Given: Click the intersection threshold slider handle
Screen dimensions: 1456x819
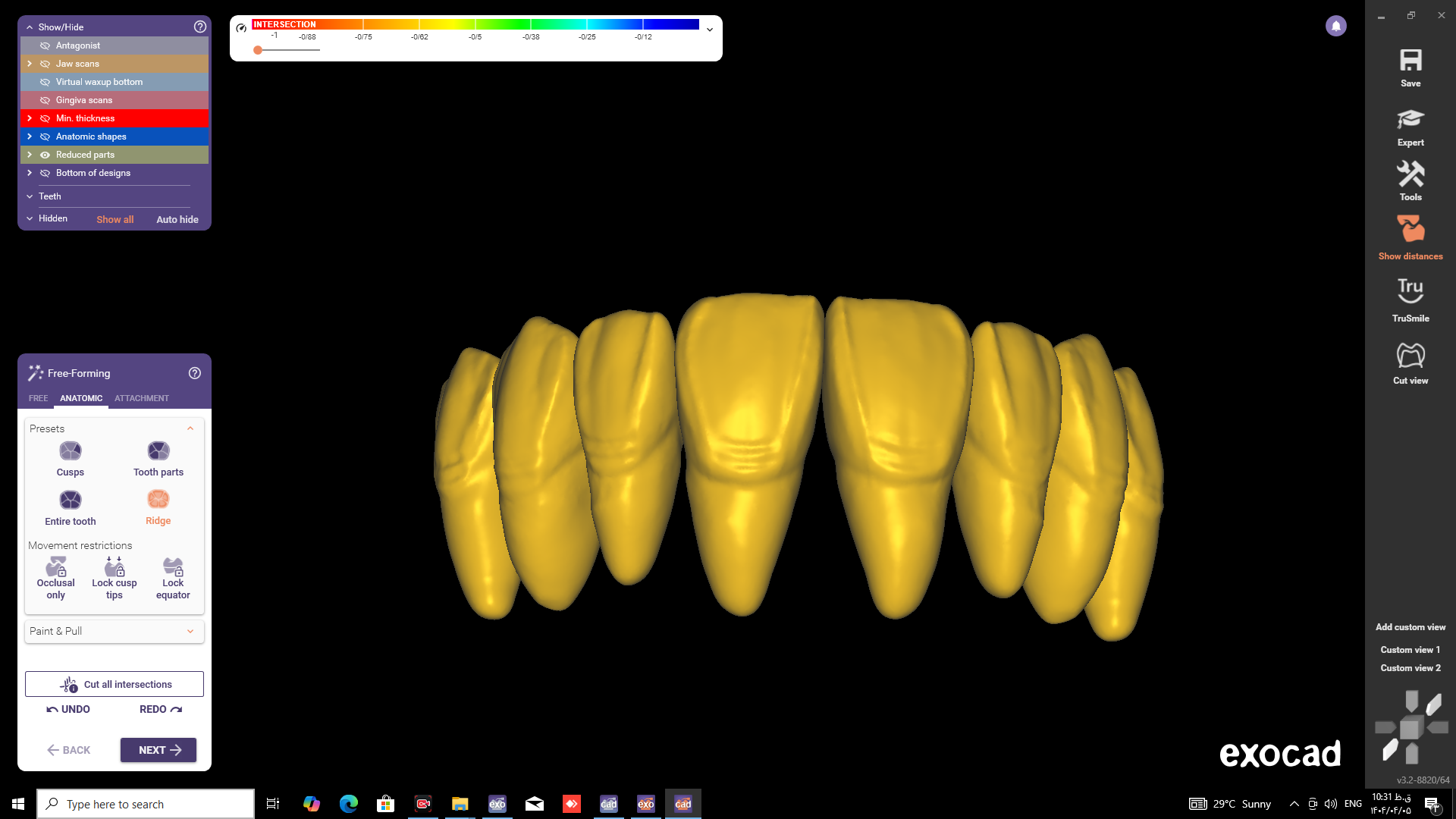Looking at the screenshot, I should pos(258,50).
